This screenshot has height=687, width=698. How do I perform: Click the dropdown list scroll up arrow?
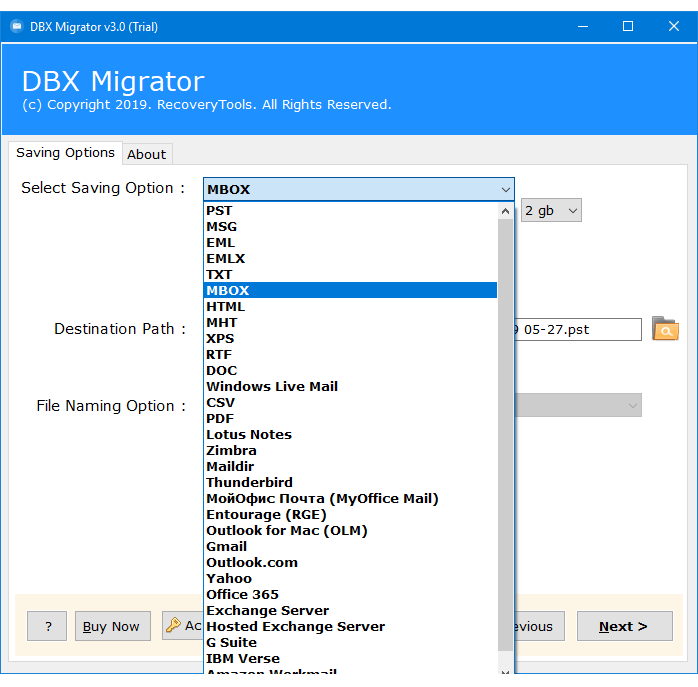pyautogui.click(x=505, y=211)
